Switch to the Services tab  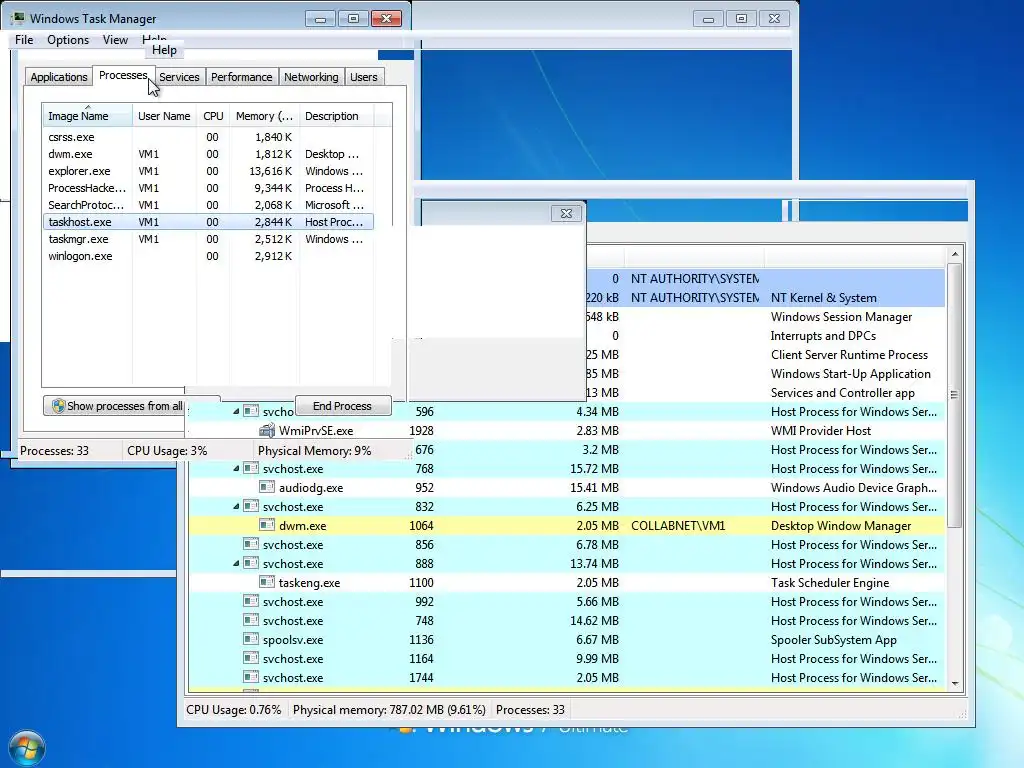coord(179,77)
